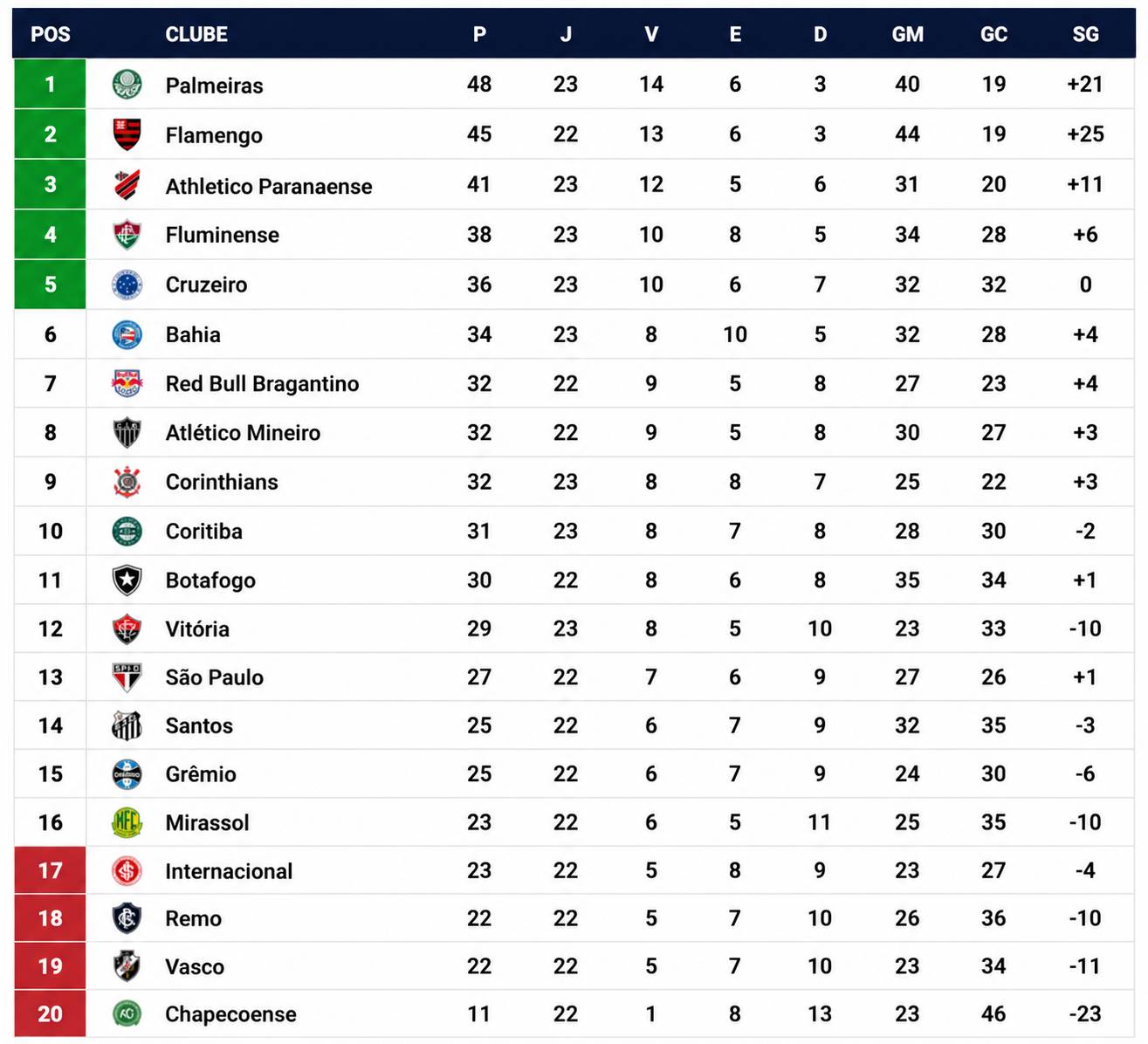Open the Bahia team name link

tap(193, 335)
